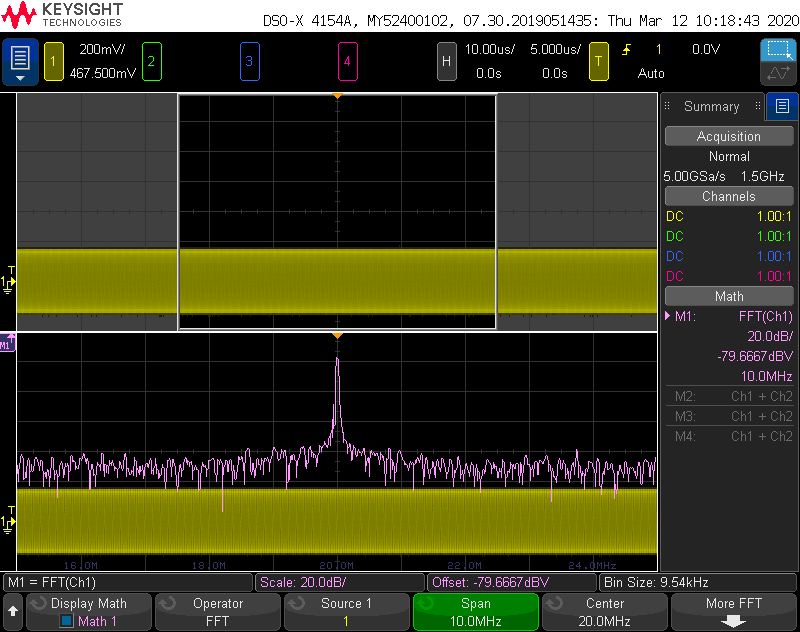Click the timebase 10.00us/ value
Image resolution: width=800 pixels, height=632 pixels.
(489, 49)
